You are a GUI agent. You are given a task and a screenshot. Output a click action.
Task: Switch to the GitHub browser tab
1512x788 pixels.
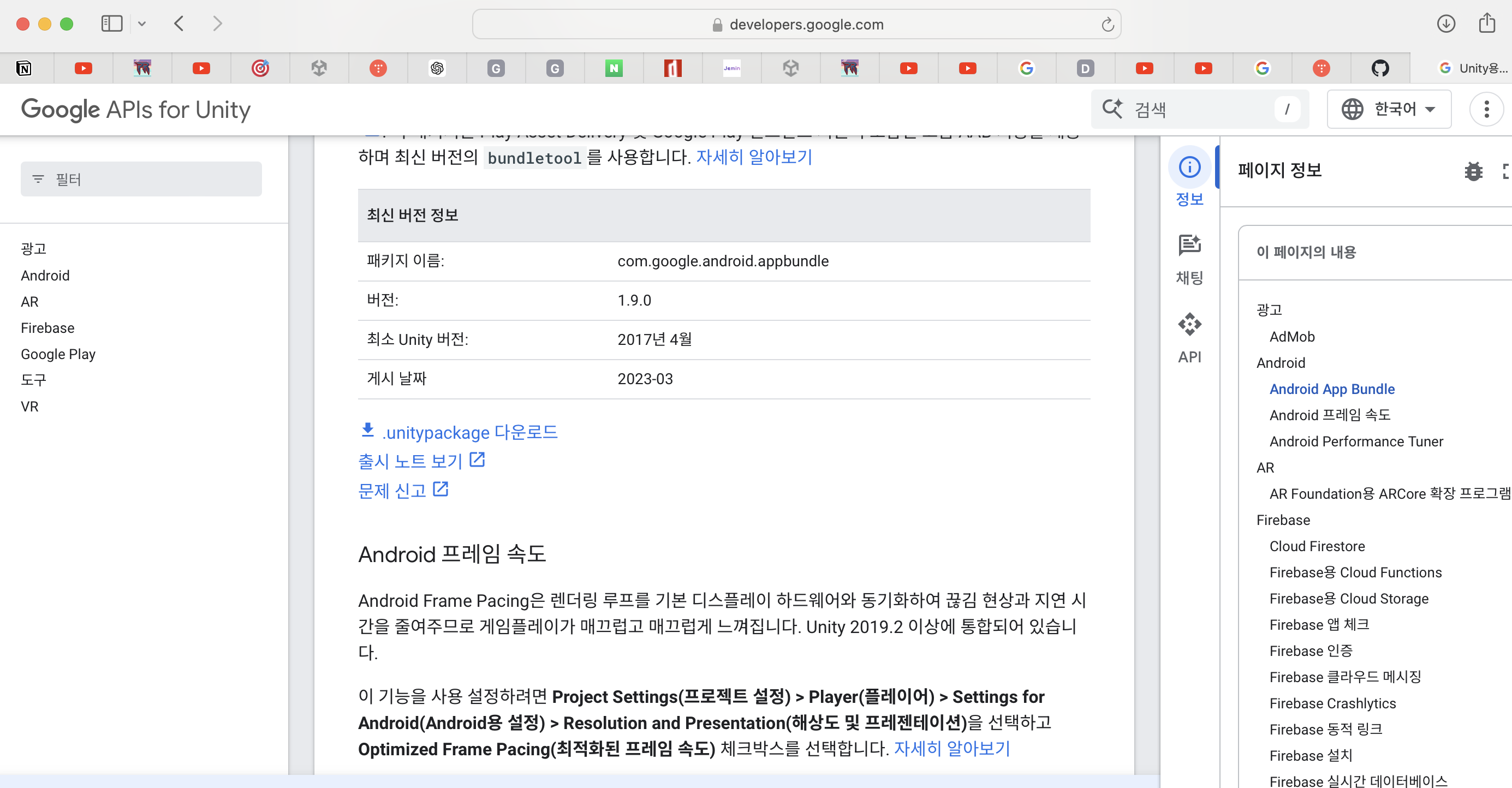tap(1379, 69)
